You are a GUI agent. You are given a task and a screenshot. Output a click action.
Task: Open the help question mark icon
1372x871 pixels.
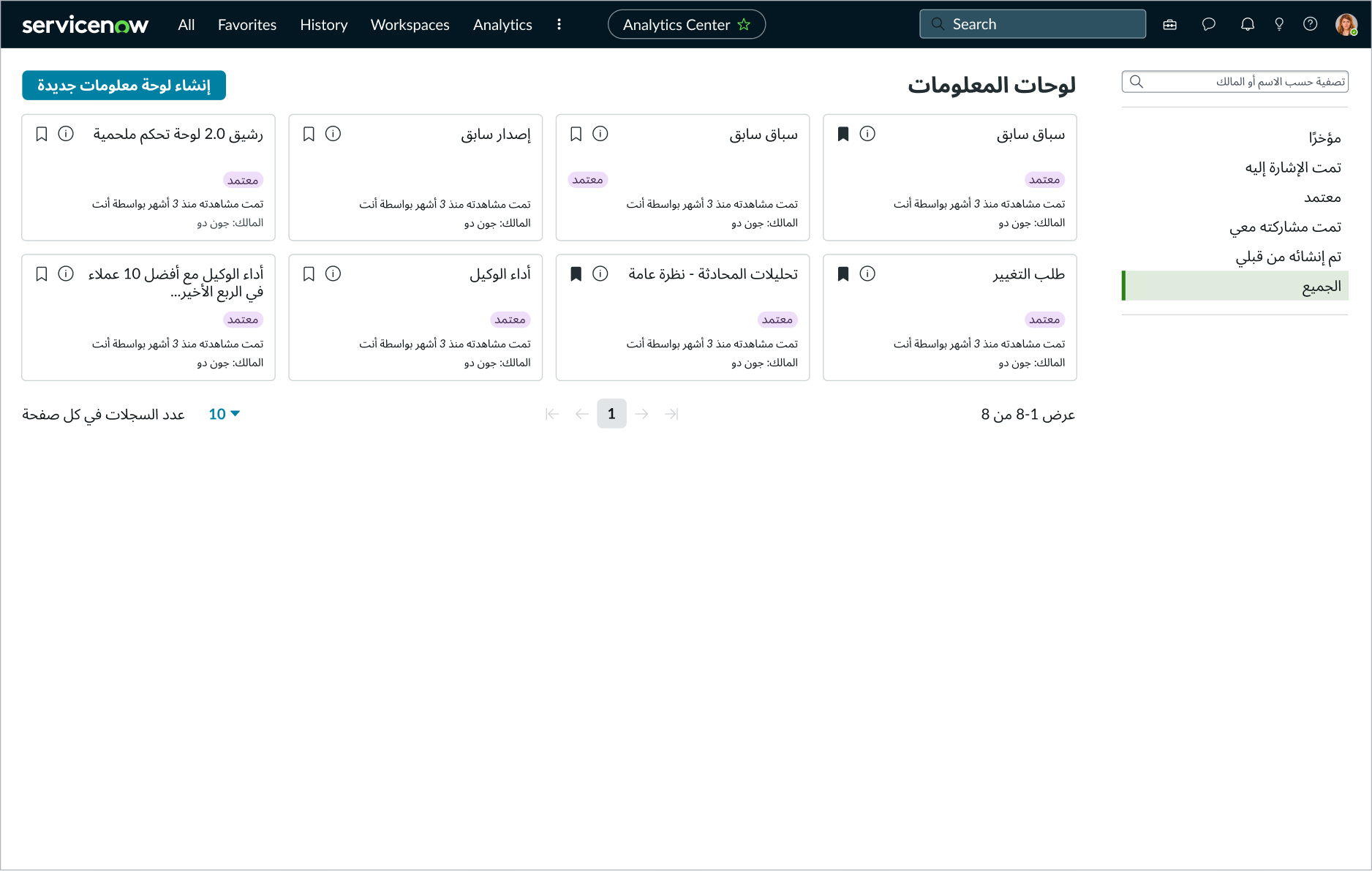(x=1310, y=24)
